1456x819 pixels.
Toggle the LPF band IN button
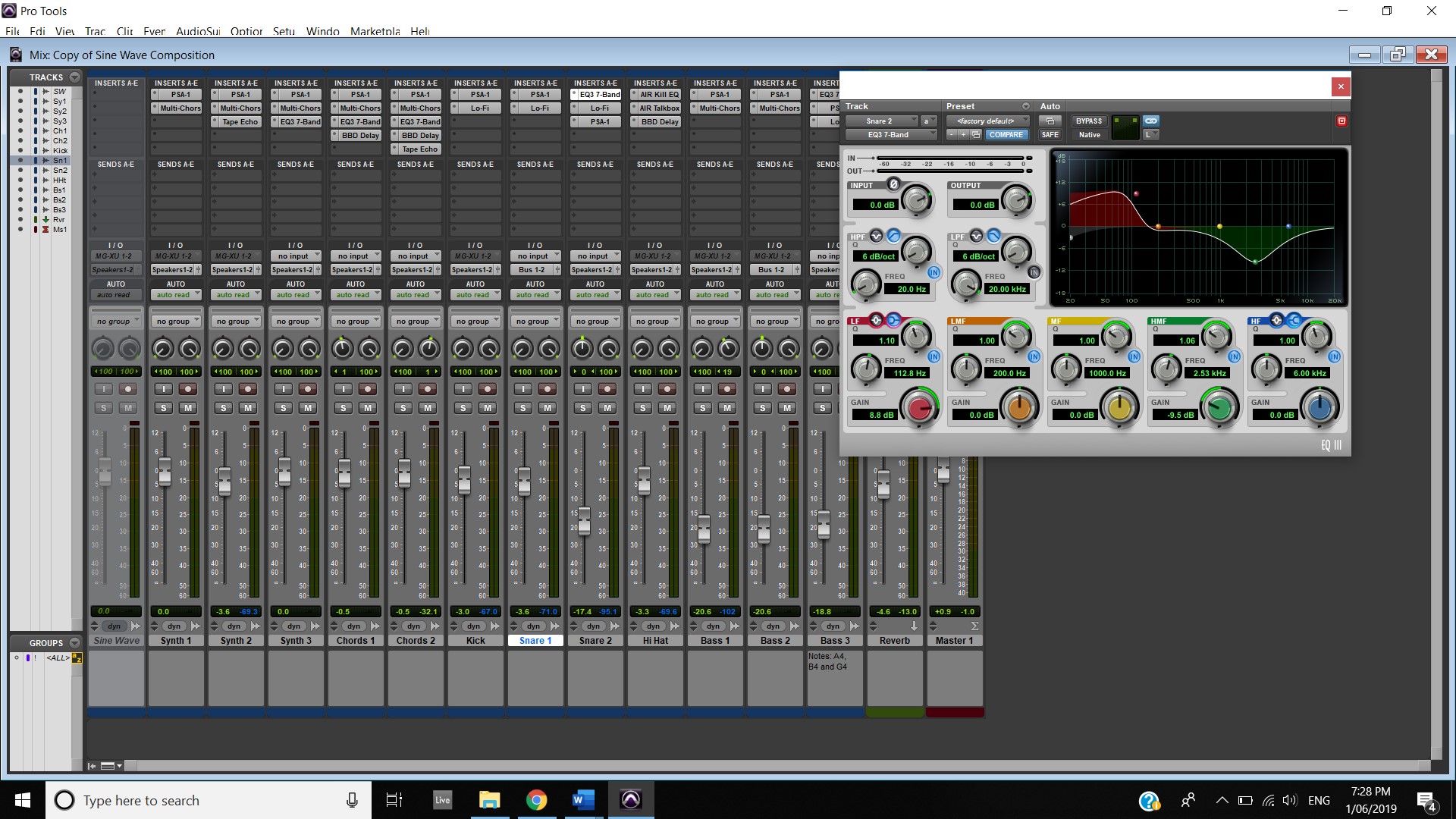(x=1034, y=272)
